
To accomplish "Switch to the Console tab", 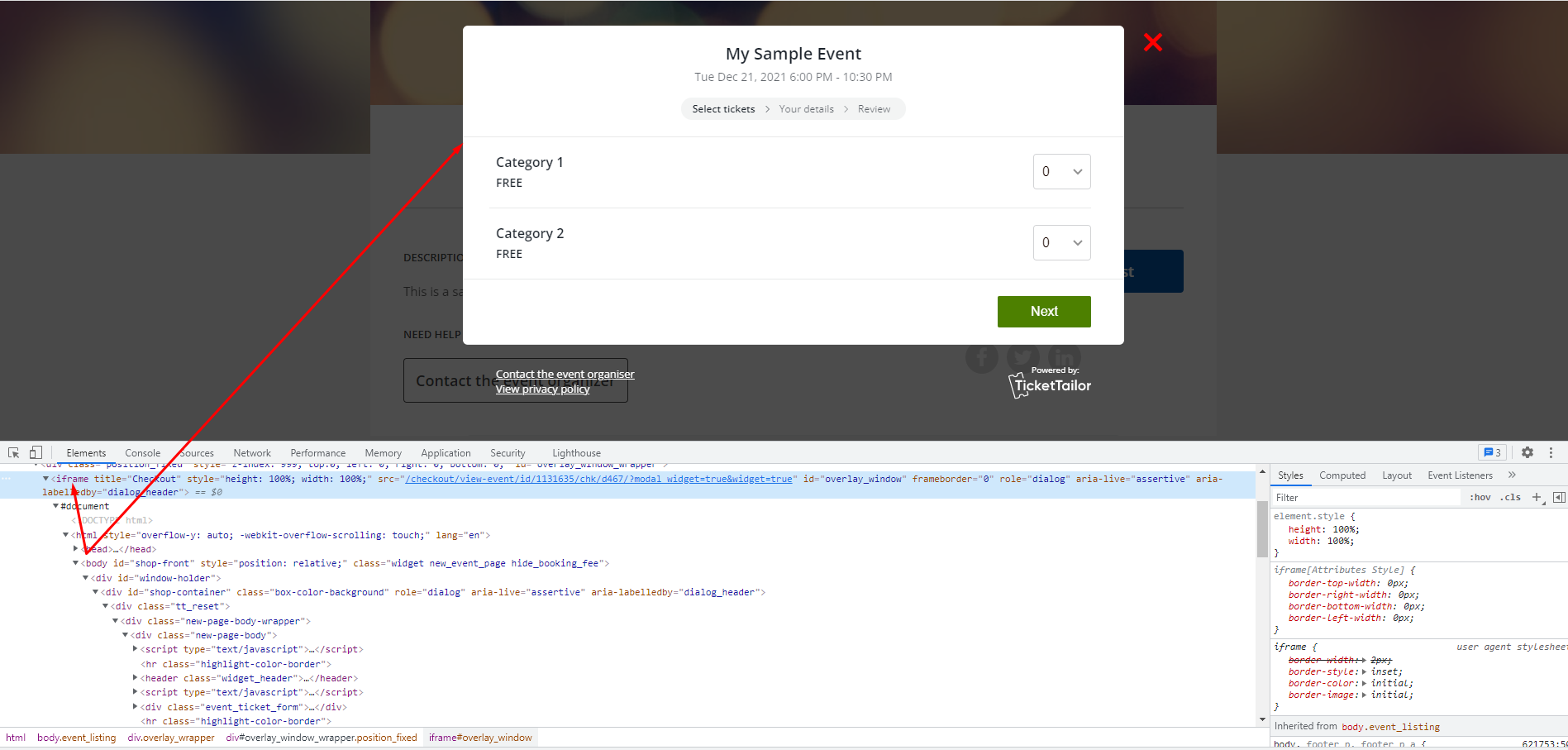I will click(x=143, y=453).
